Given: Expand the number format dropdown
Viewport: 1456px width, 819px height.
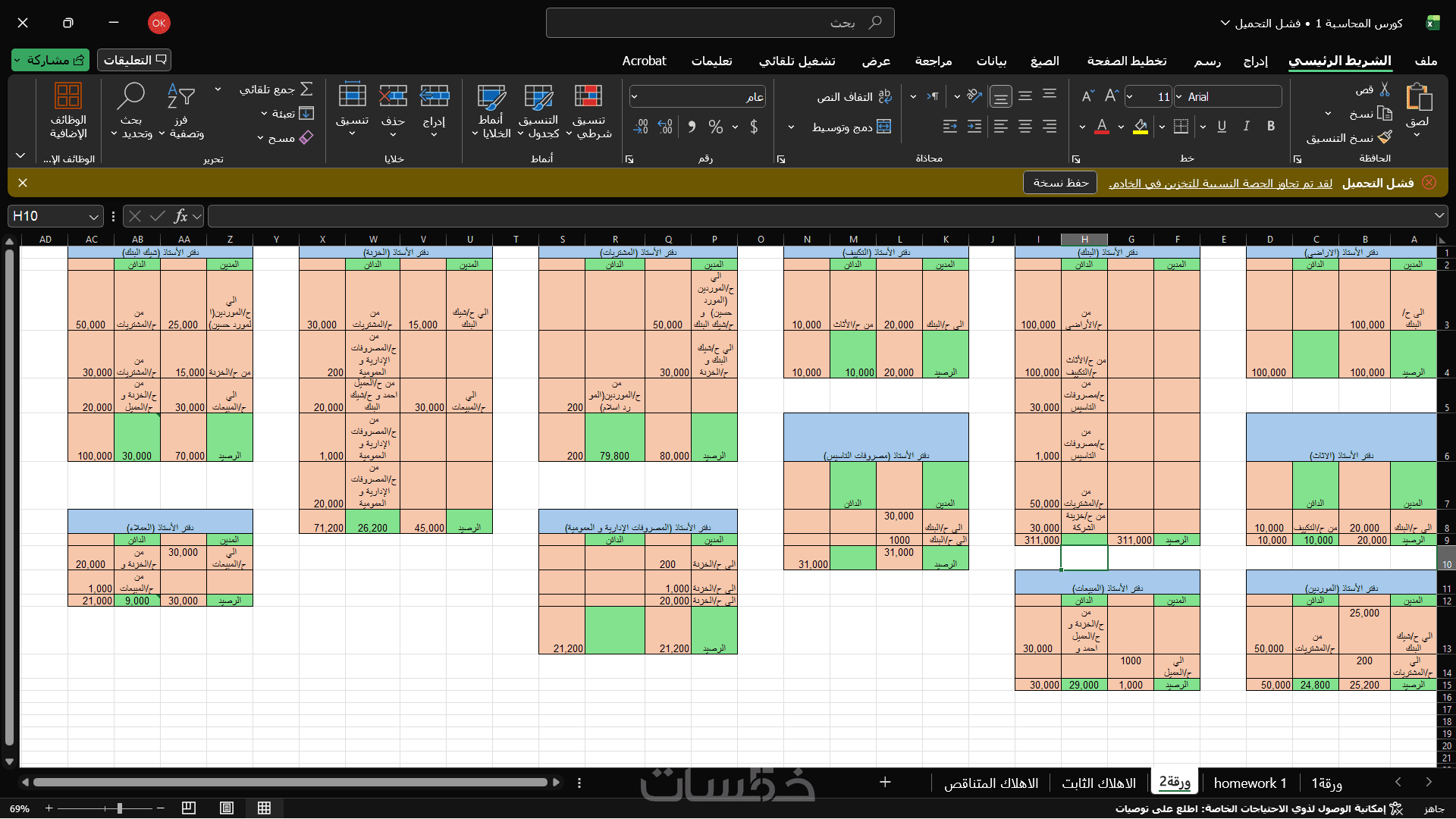Looking at the screenshot, I should click(635, 97).
